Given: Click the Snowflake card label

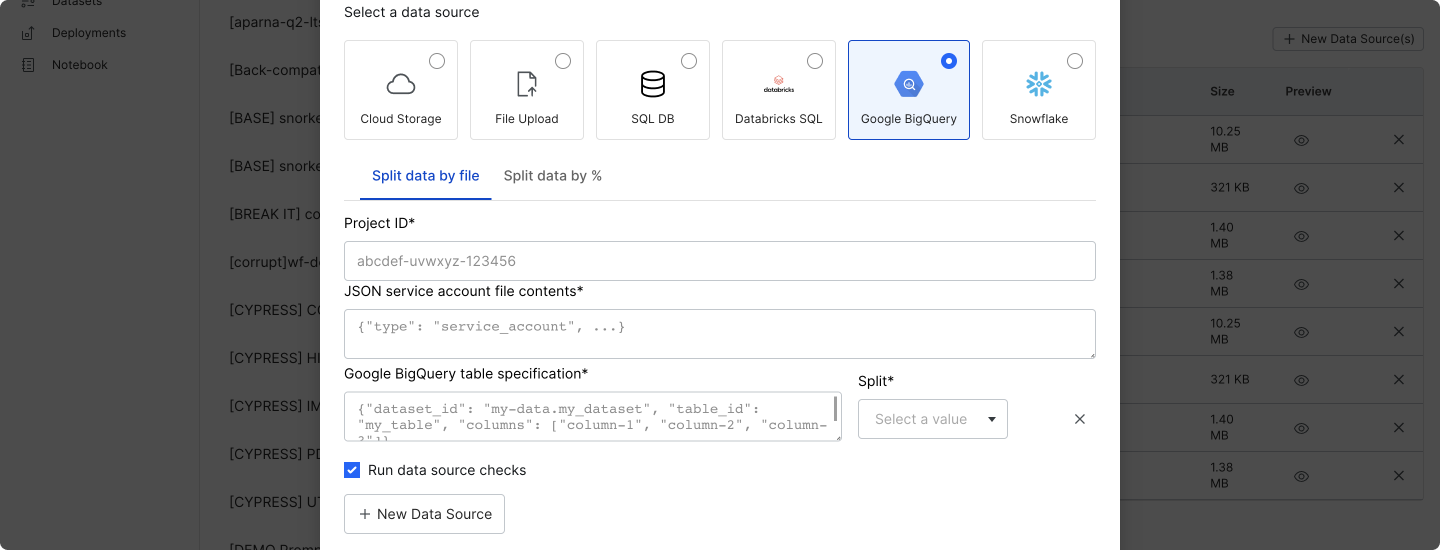Looking at the screenshot, I should [x=1039, y=119].
